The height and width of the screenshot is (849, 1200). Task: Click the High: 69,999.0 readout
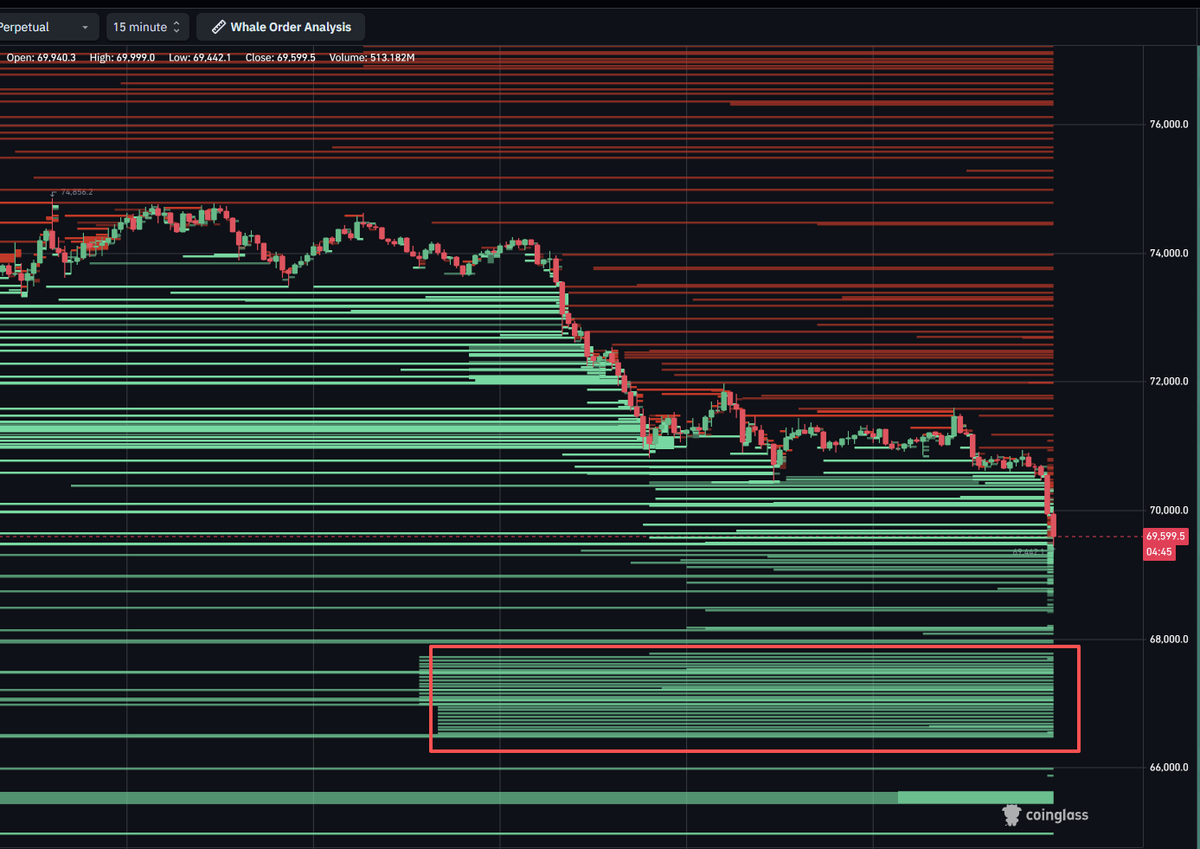pyautogui.click(x=122, y=57)
